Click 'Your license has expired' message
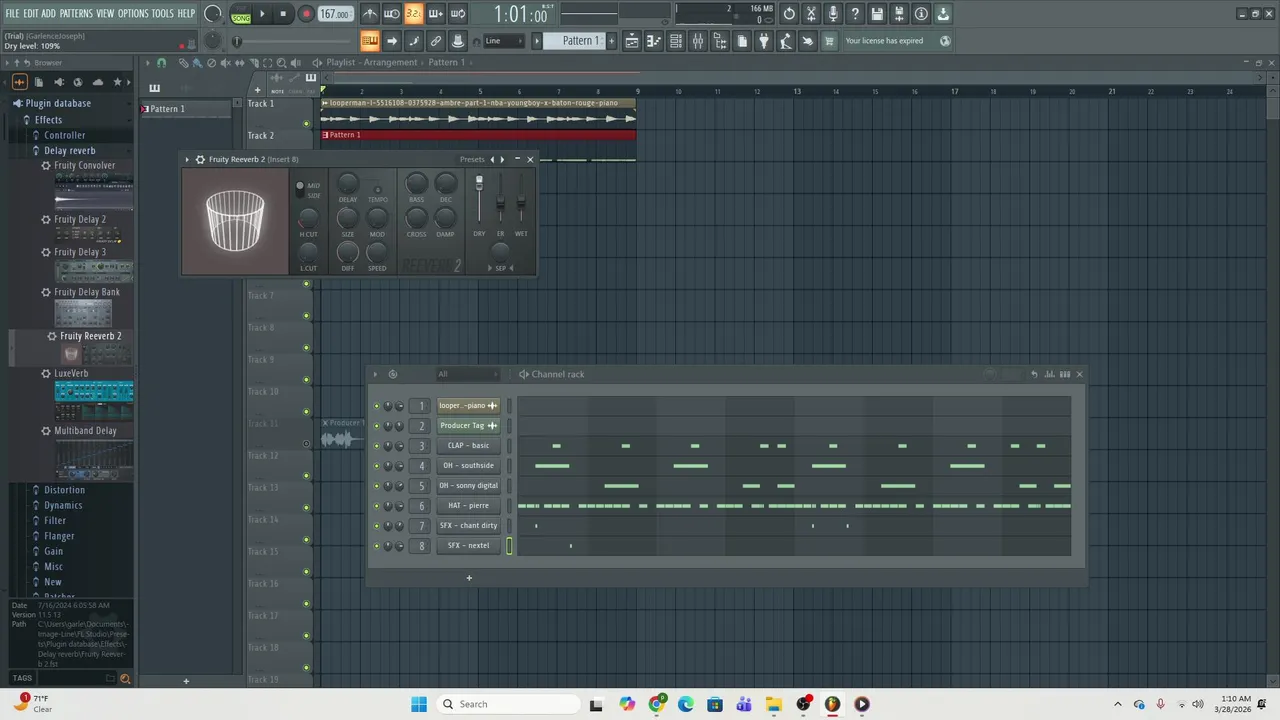The image size is (1280, 720). tap(884, 41)
